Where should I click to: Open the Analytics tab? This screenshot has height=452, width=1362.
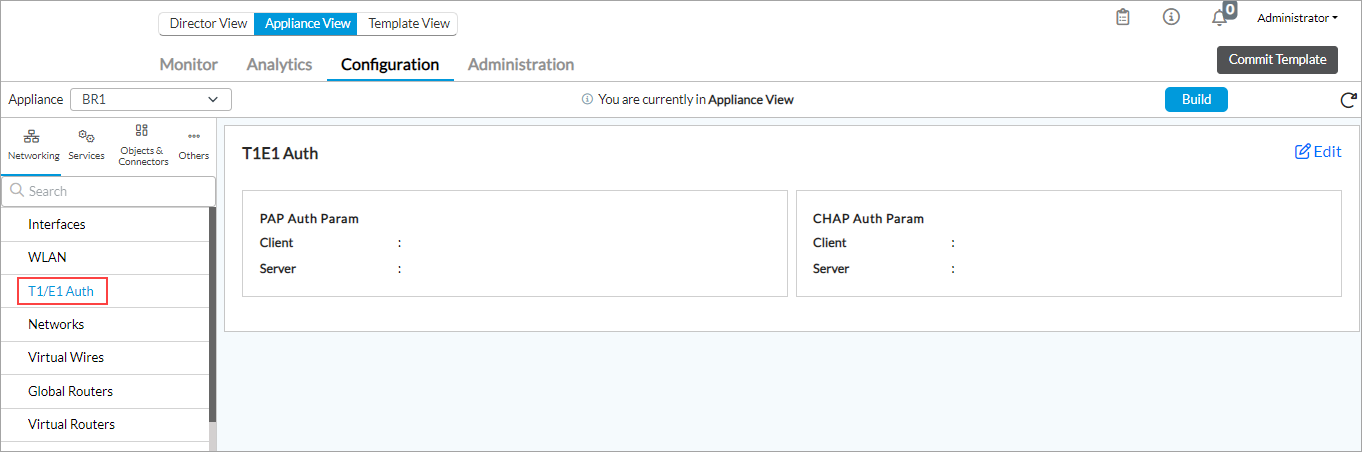[x=279, y=64]
